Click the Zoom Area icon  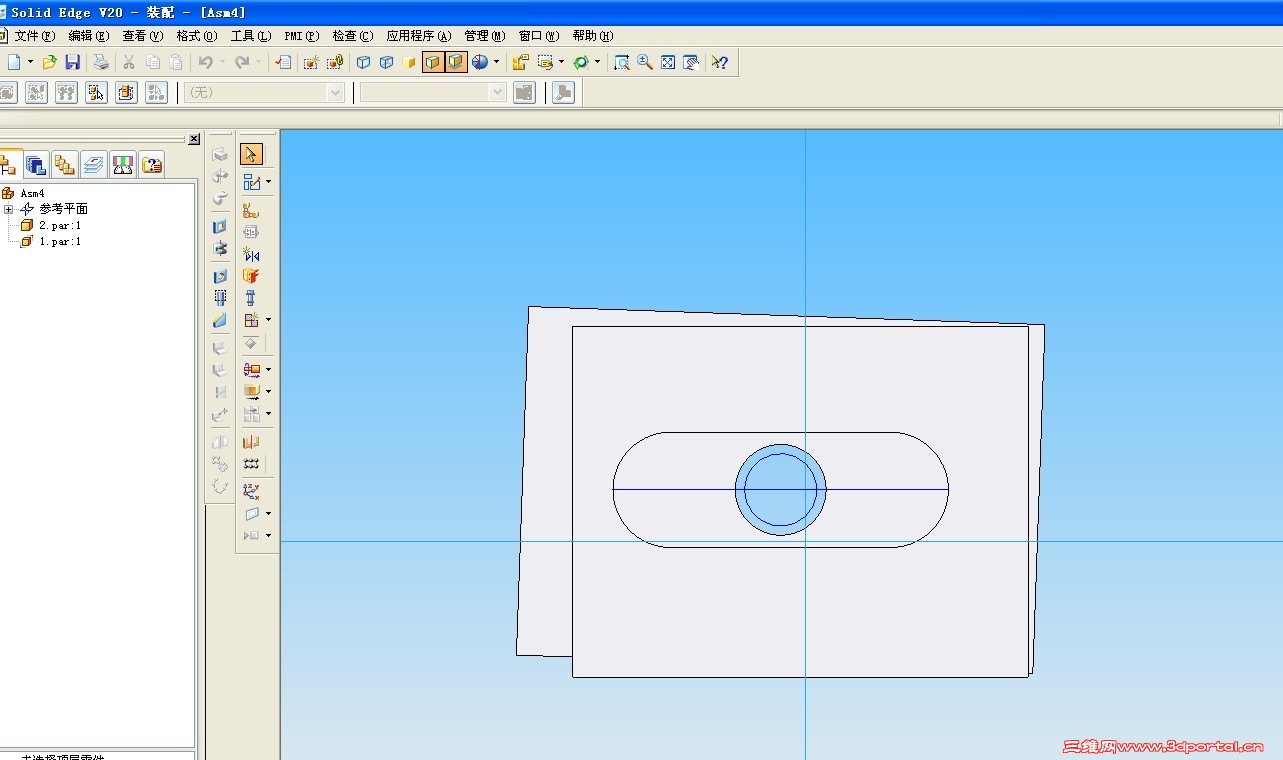[621, 62]
